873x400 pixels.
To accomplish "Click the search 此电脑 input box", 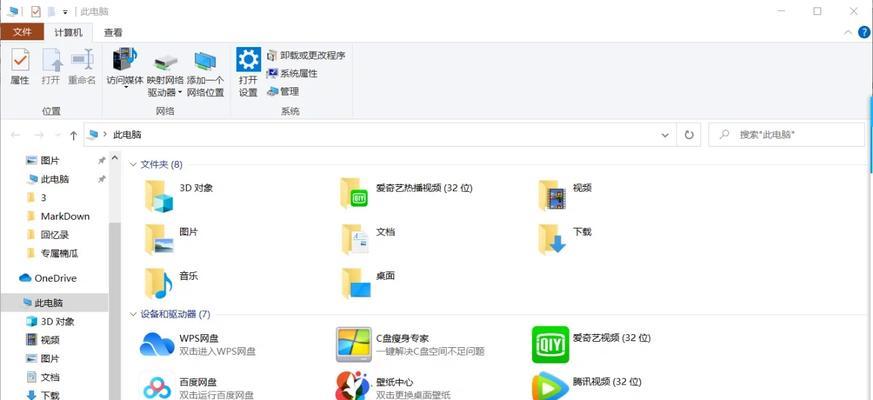I will point(786,135).
